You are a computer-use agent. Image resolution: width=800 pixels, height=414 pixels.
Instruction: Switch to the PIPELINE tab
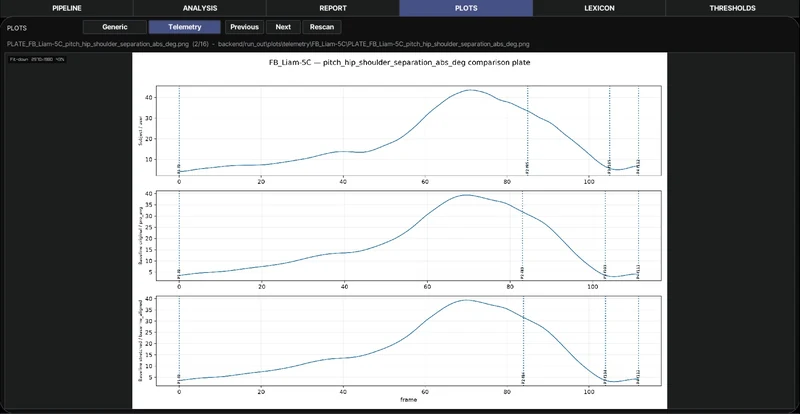click(66, 8)
